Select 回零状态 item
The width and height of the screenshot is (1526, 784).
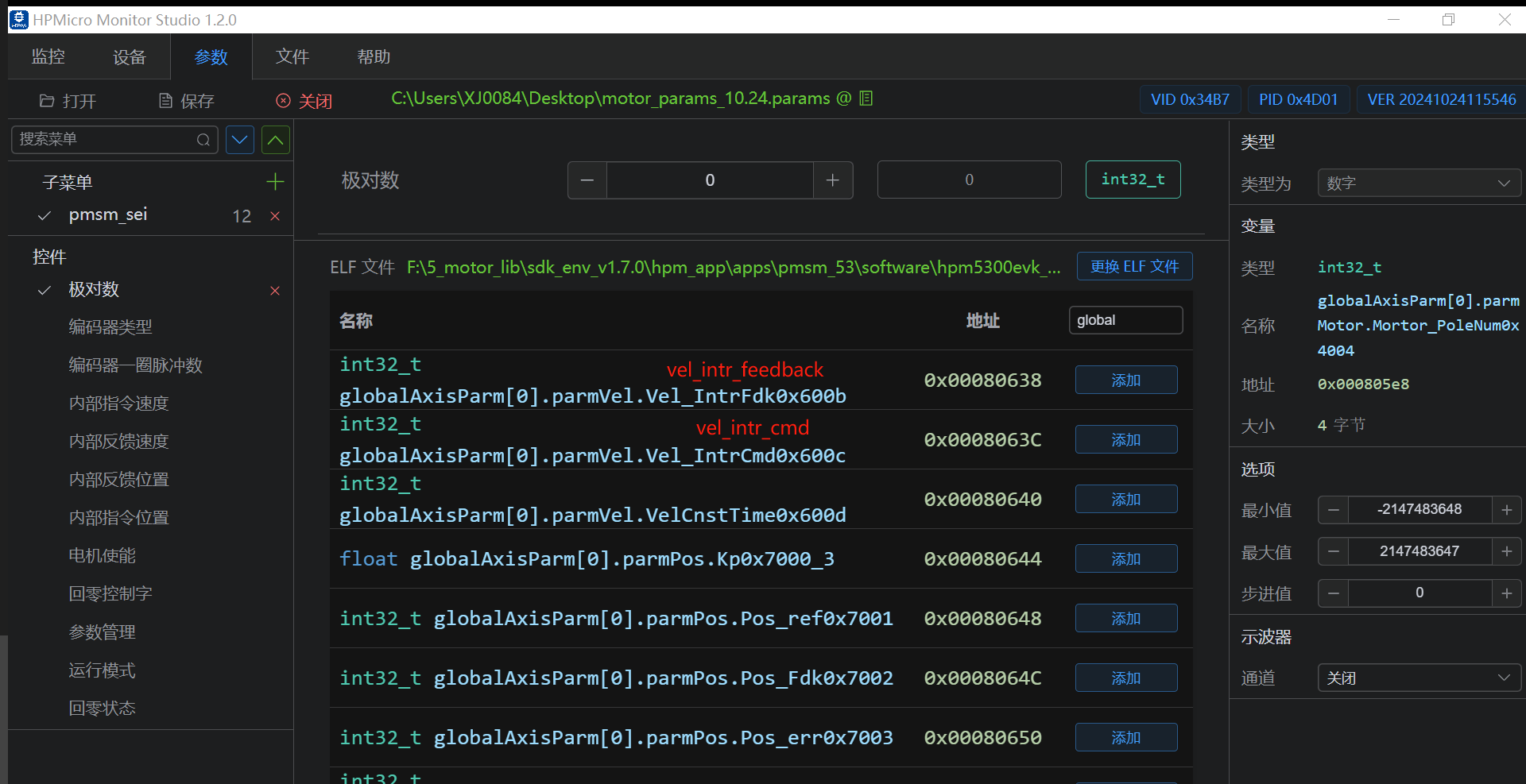103,709
